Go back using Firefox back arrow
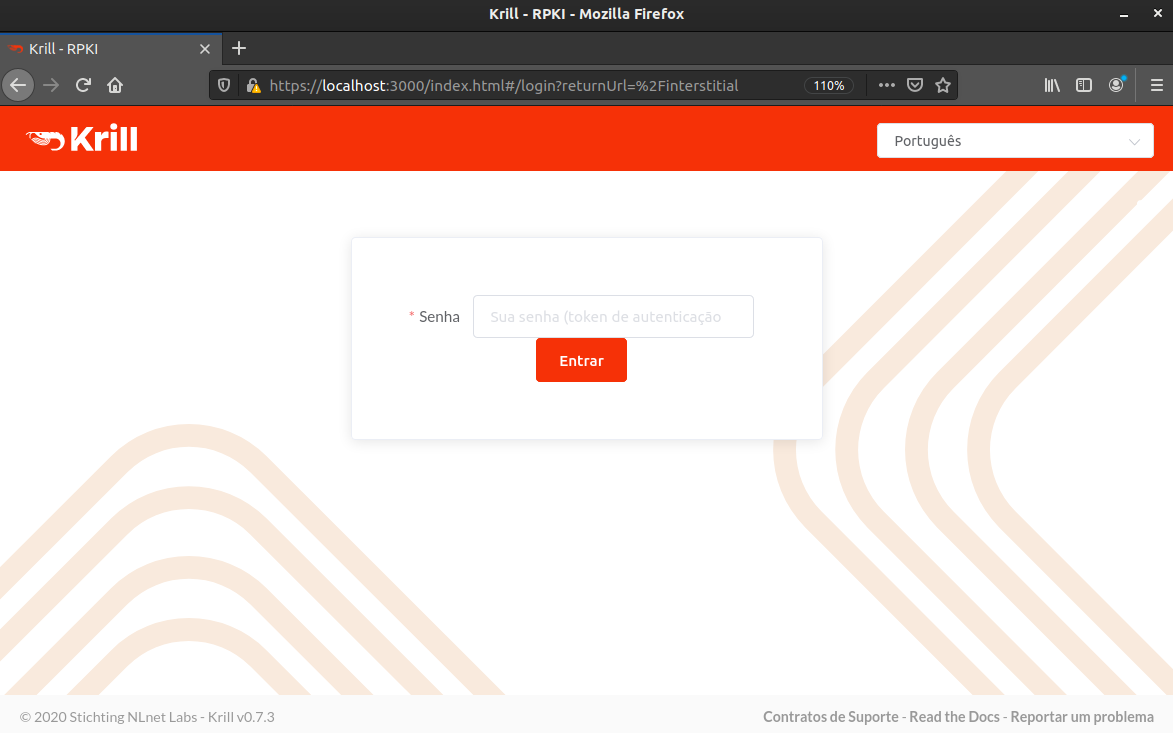 (x=18, y=85)
